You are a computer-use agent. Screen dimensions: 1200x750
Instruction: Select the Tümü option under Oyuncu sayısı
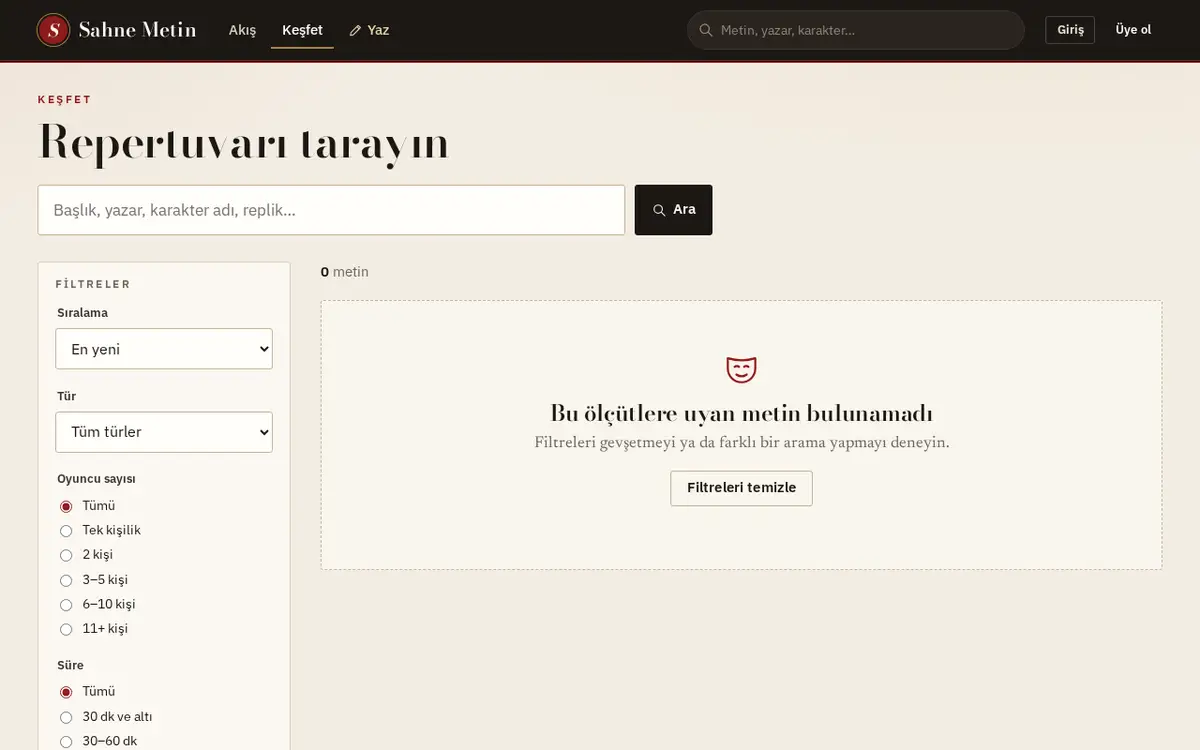[66, 506]
